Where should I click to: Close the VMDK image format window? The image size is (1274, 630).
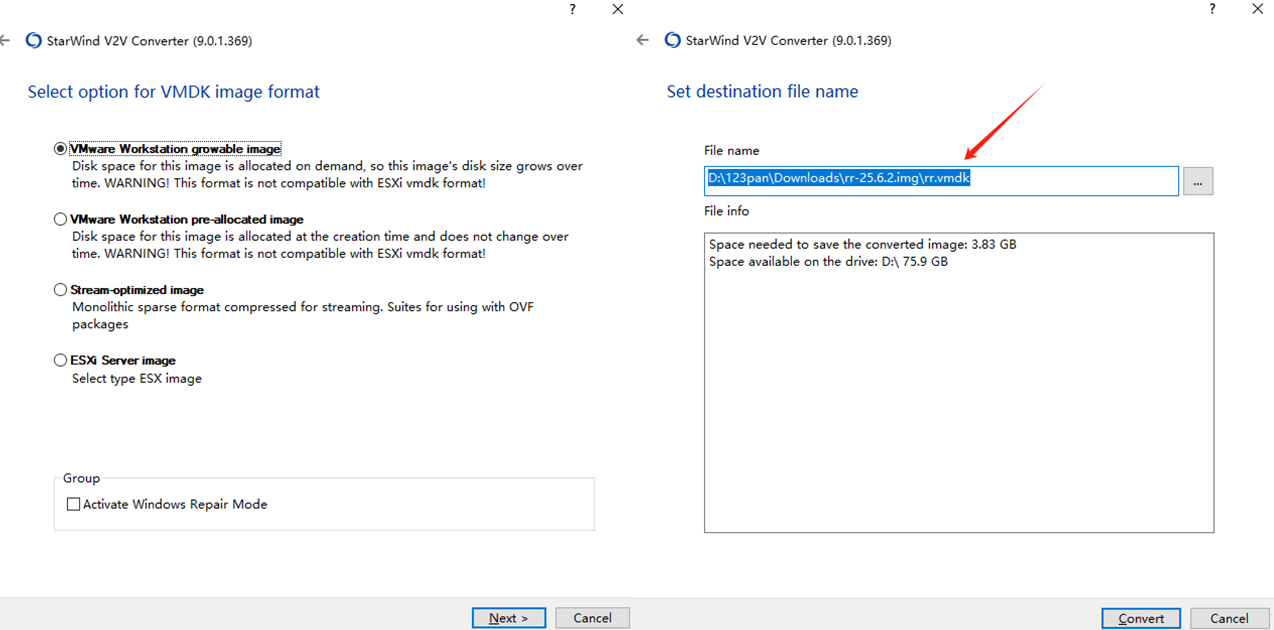pyautogui.click(x=618, y=9)
